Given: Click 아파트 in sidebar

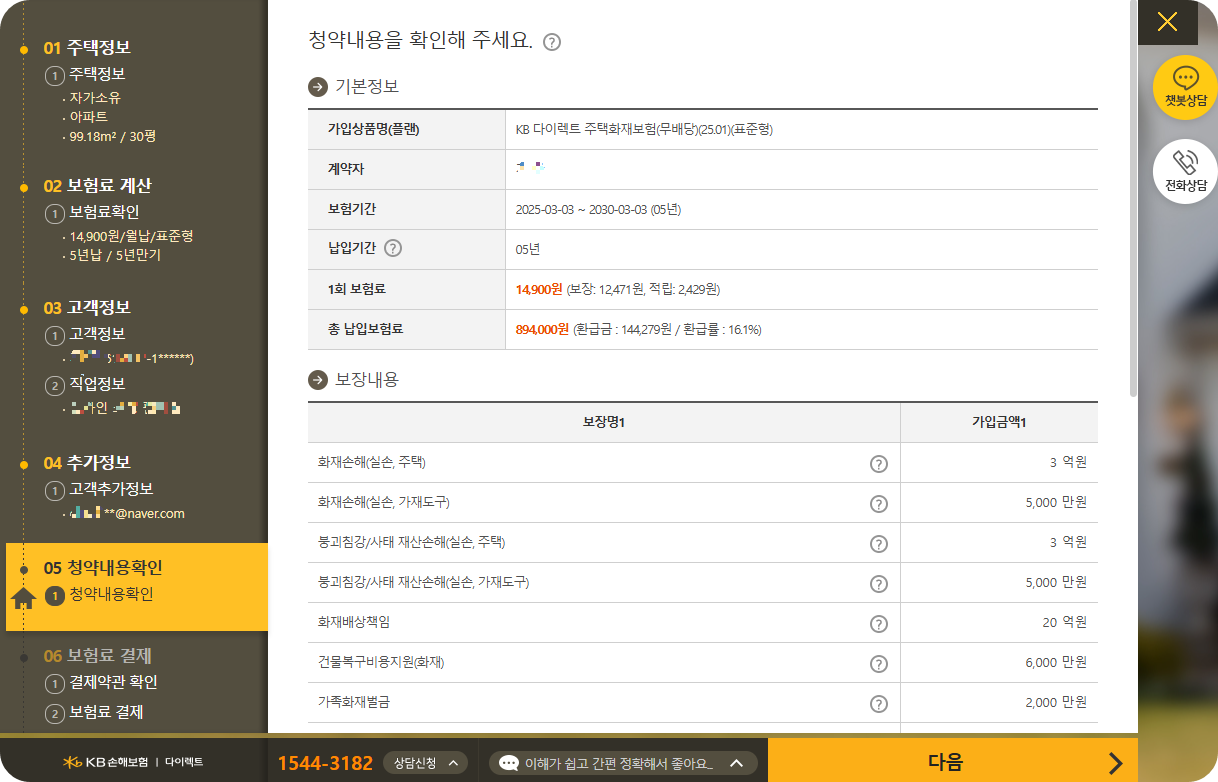Looking at the screenshot, I should [89, 117].
